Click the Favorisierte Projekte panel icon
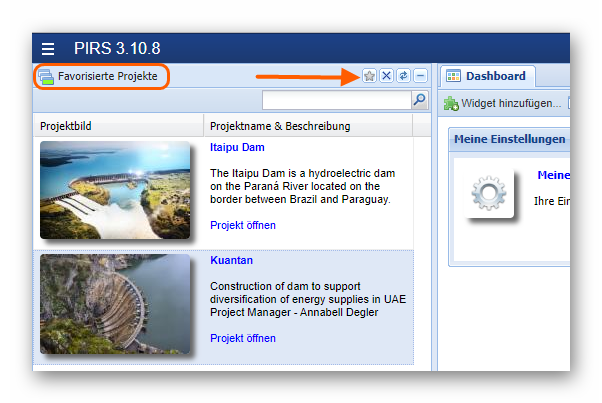The height and width of the screenshot is (403, 602). click(46, 77)
